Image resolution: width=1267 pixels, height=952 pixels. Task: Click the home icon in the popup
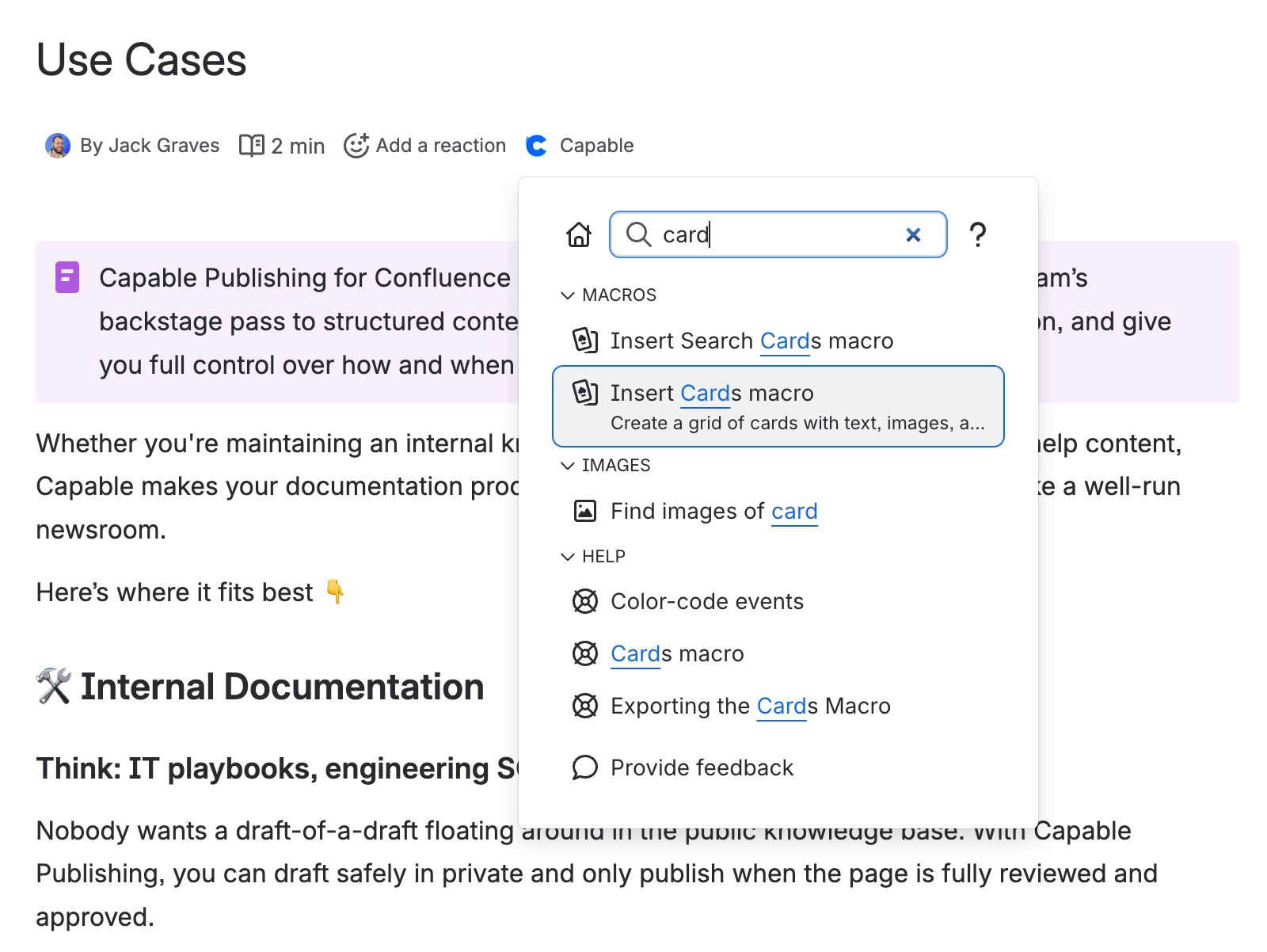(x=579, y=234)
